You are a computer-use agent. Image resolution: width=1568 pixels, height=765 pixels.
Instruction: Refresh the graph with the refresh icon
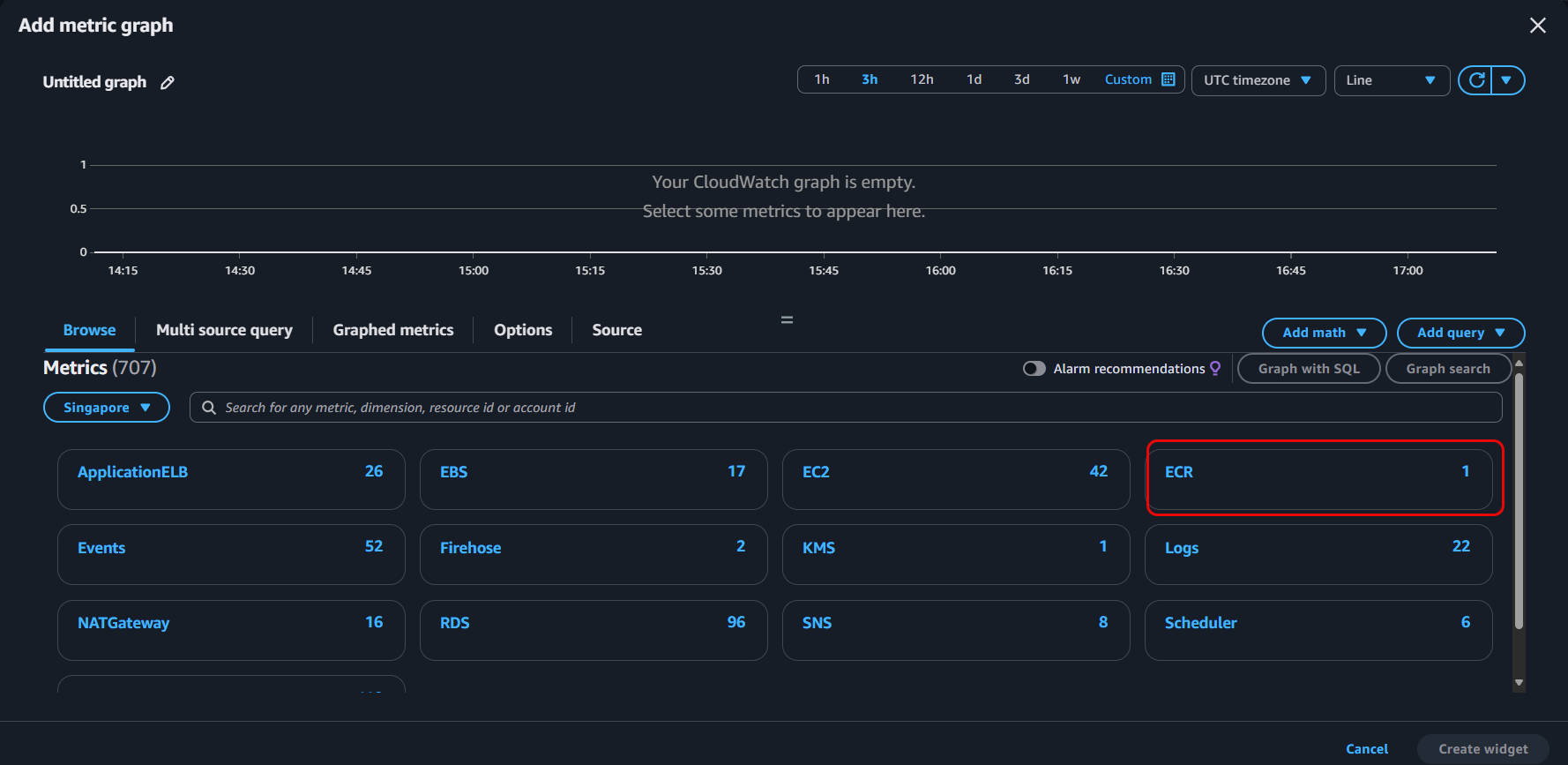click(x=1476, y=80)
